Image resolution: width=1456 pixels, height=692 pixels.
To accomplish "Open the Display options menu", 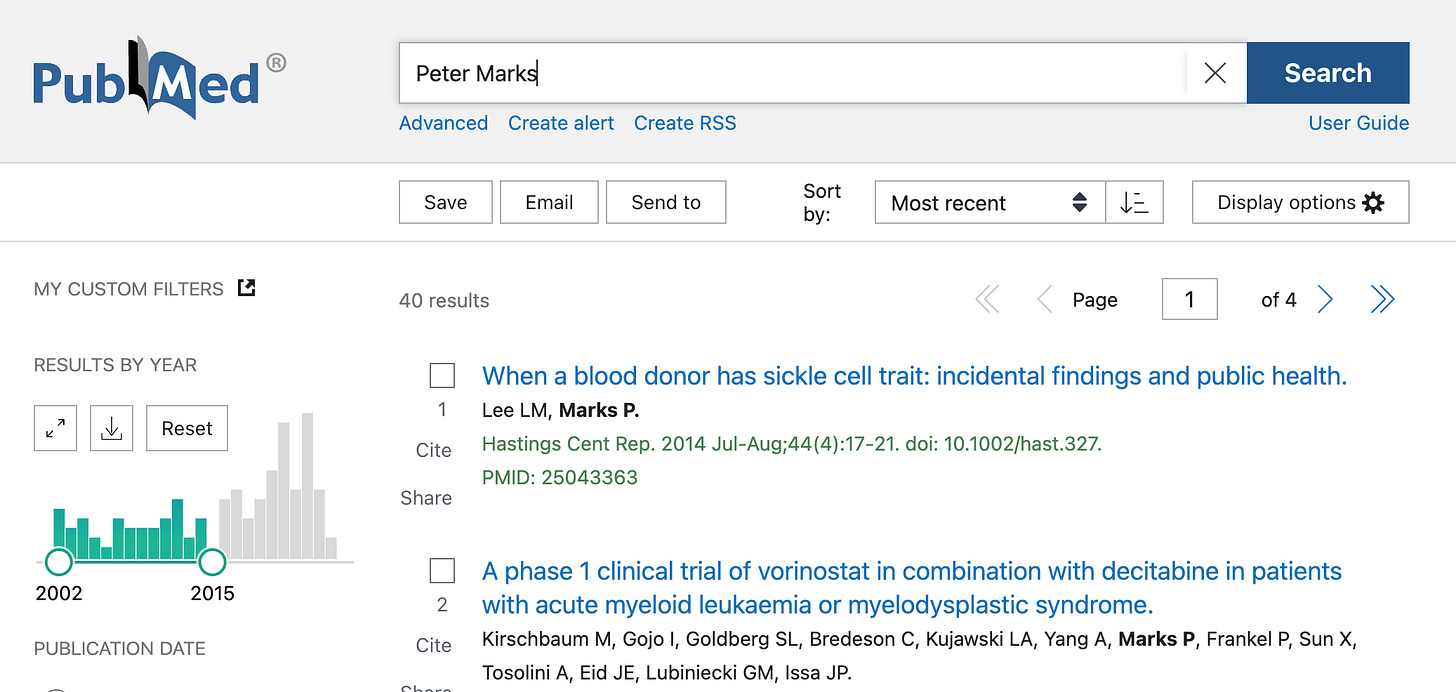I will pyautogui.click(x=1300, y=202).
